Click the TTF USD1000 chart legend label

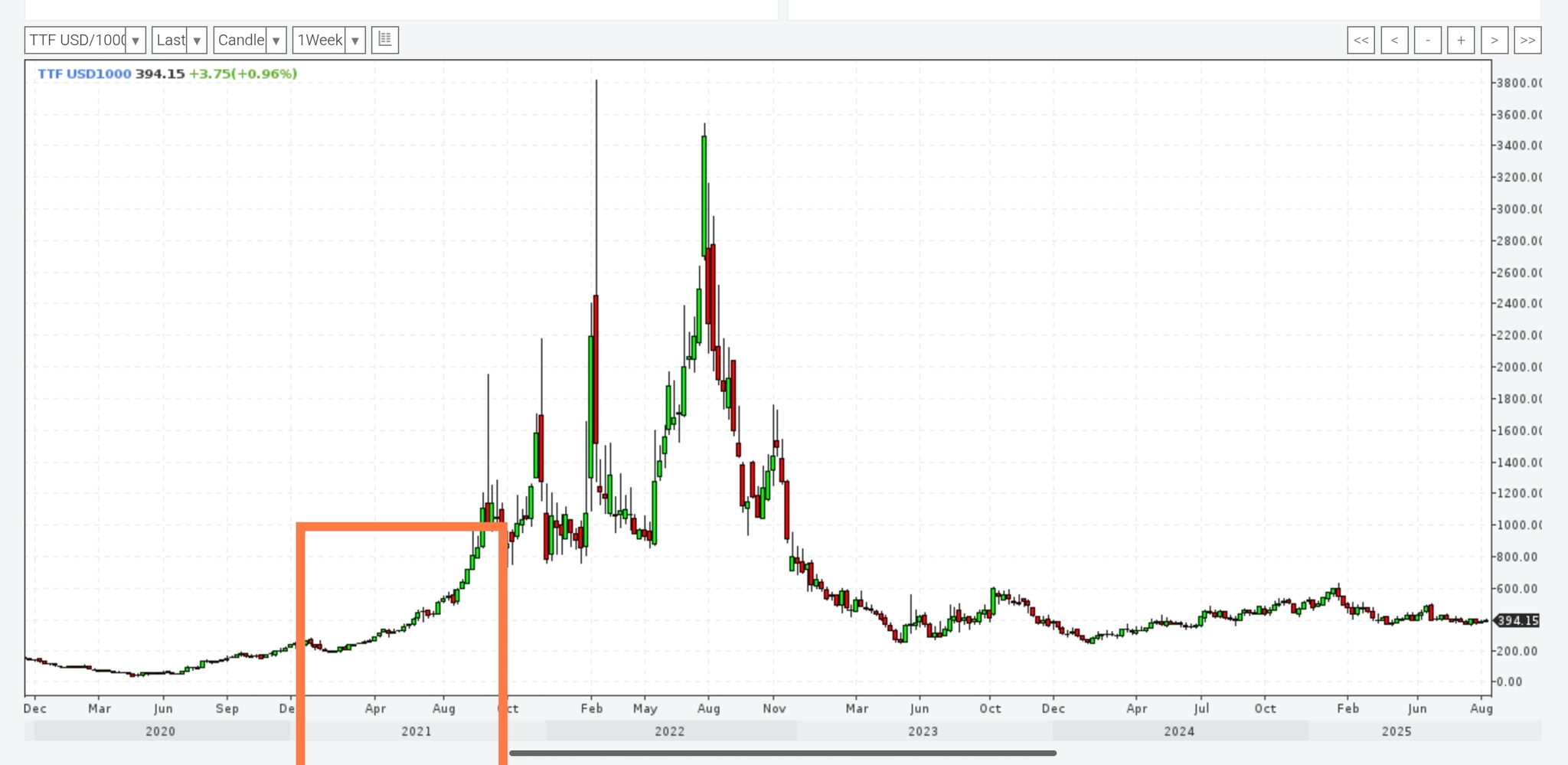(84, 74)
